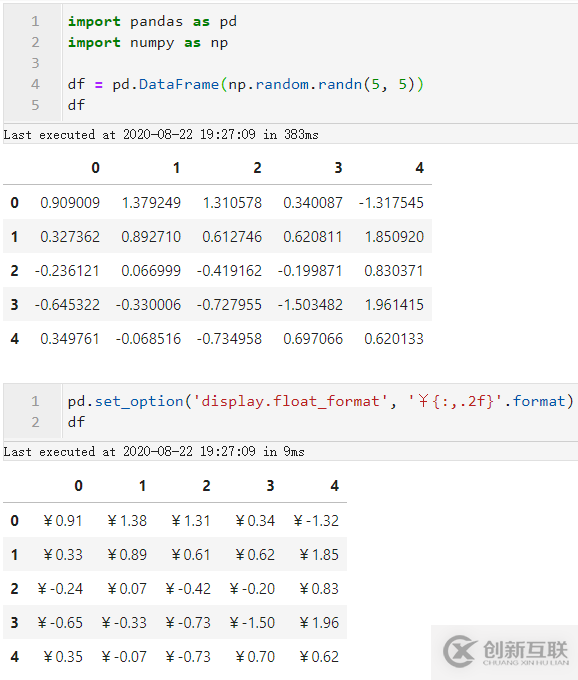Click the import pandas code line
Image resolution: width=578 pixels, height=680 pixels.
(152, 21)
